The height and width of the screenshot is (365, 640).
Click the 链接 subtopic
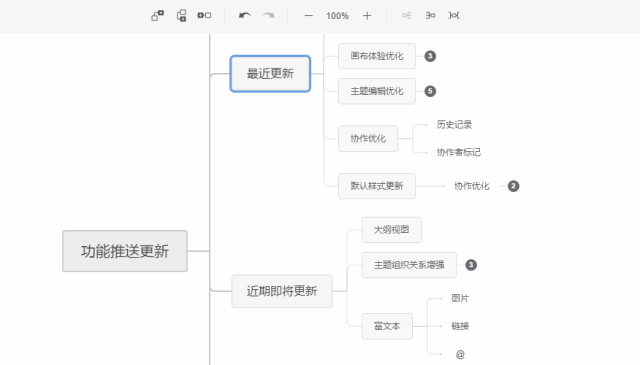pyautogui.click(x=460, y=326)
